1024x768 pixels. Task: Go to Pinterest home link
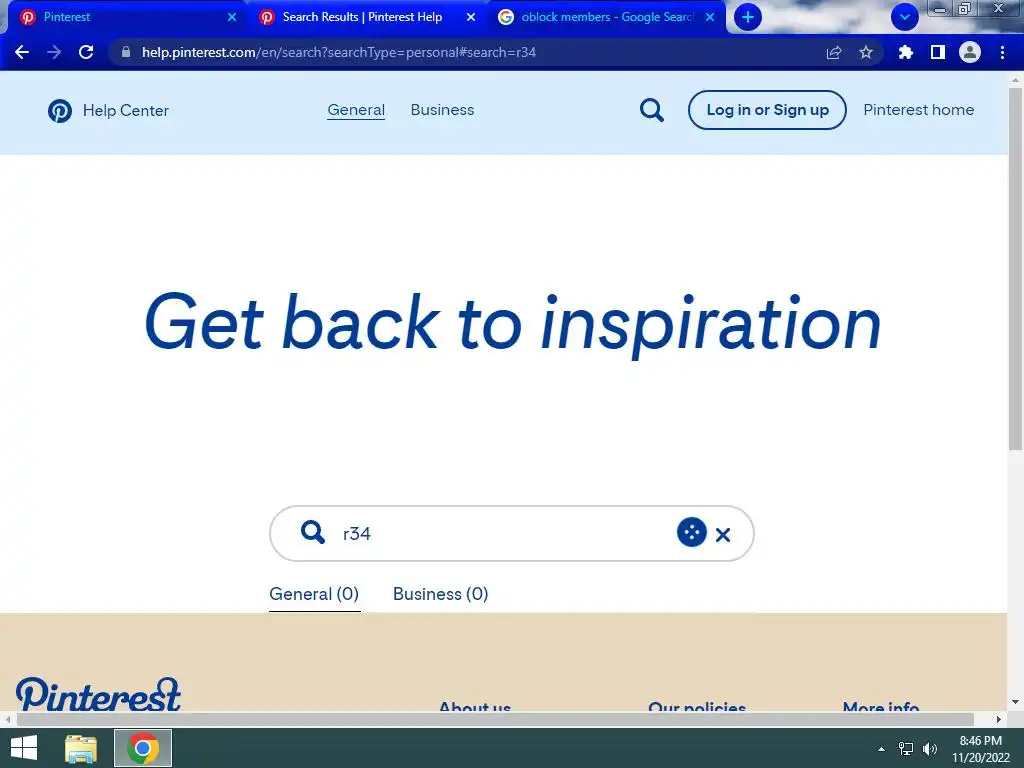coord(918,110)
